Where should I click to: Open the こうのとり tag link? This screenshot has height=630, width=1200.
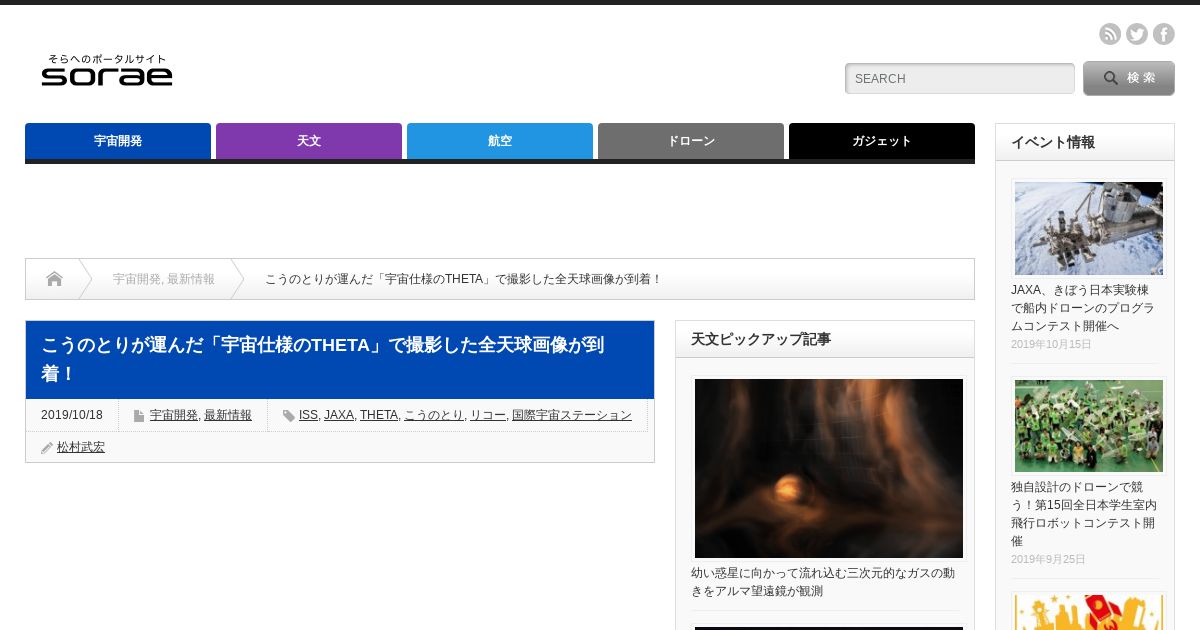434,415
